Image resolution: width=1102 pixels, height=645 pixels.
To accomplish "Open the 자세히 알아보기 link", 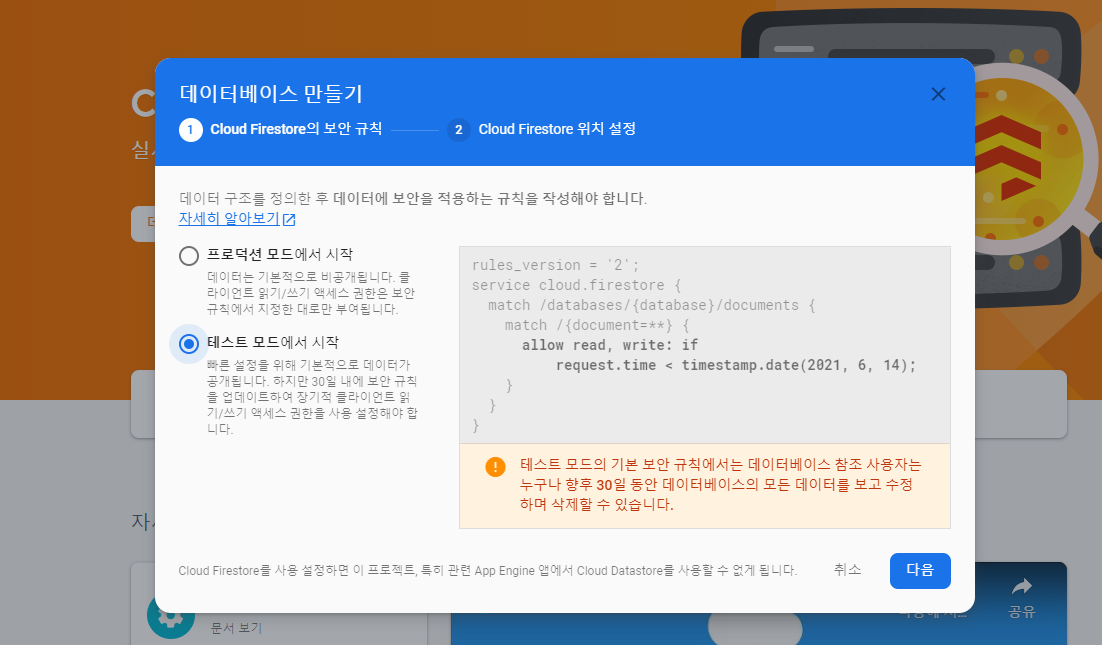I will [229, 219].
